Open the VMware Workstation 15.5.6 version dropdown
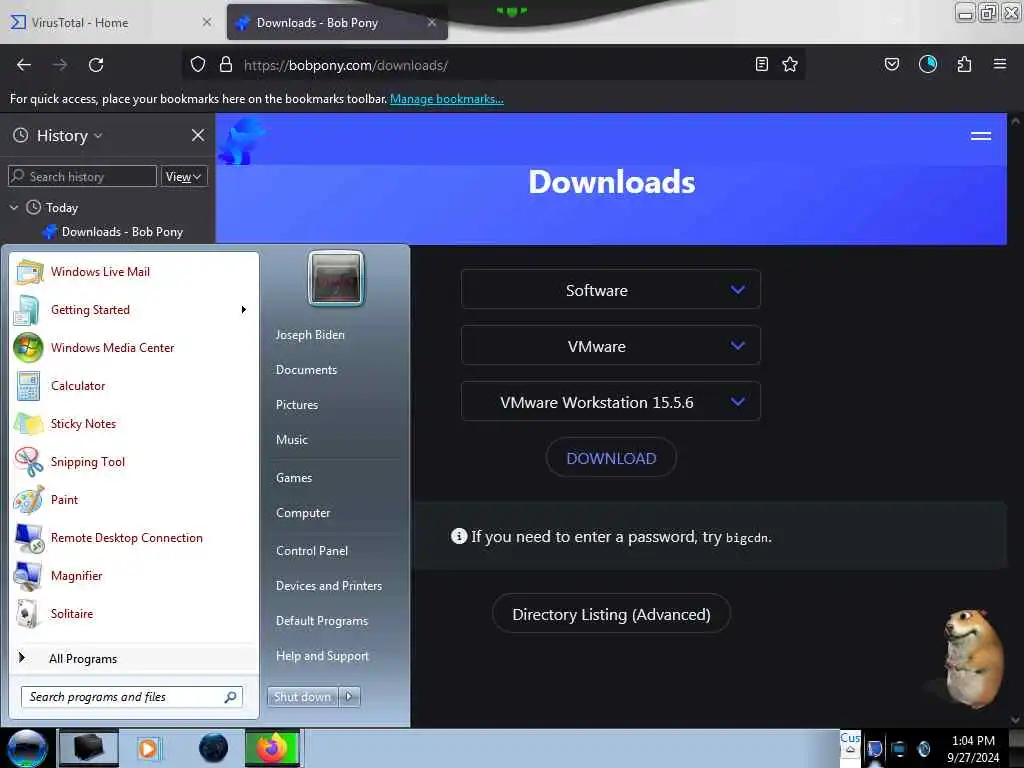This screenshot has width=1024, height=768. (611, 402)
